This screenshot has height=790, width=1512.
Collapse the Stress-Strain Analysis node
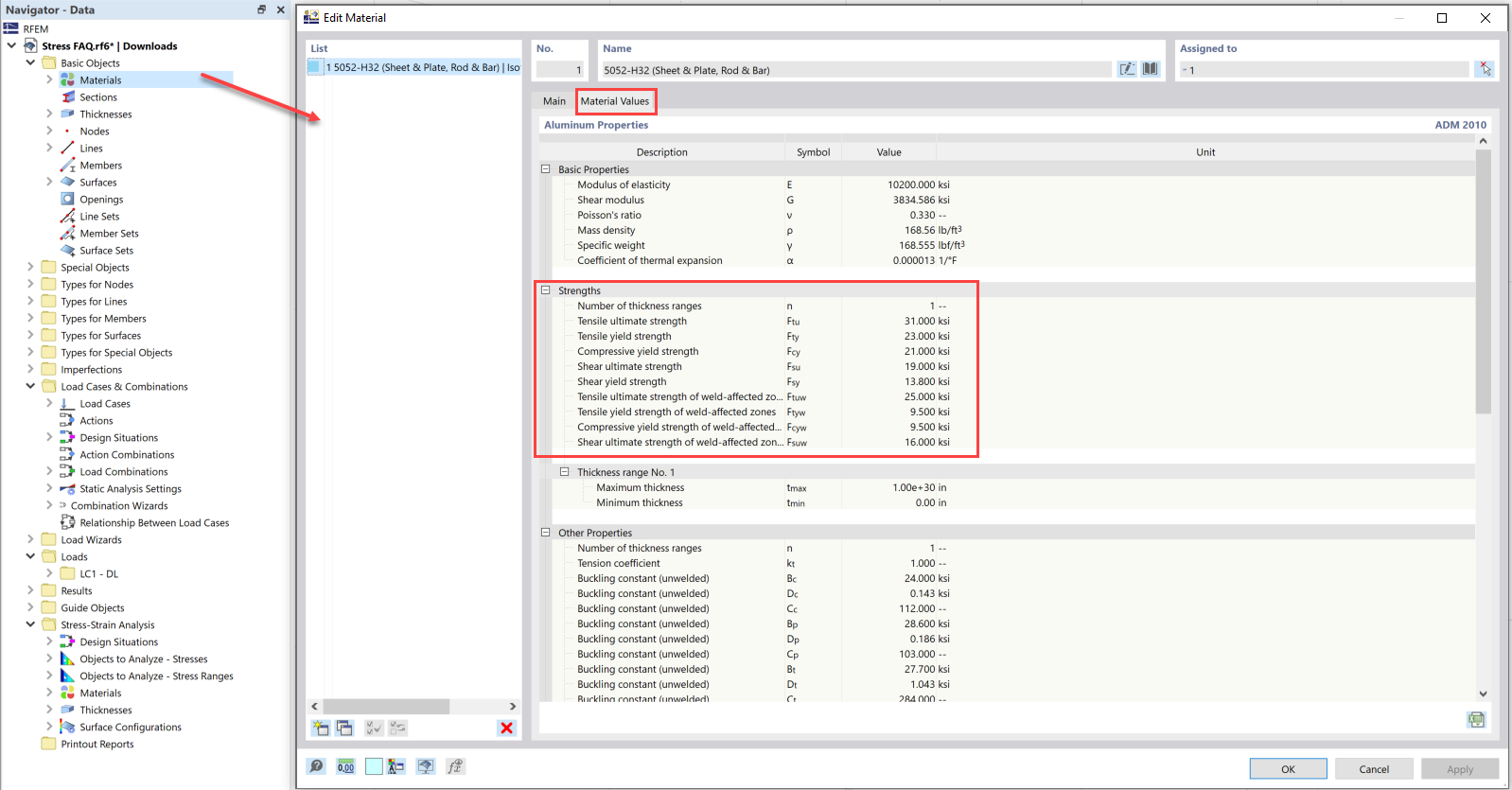pyautogui.click(x=30, y=625)
